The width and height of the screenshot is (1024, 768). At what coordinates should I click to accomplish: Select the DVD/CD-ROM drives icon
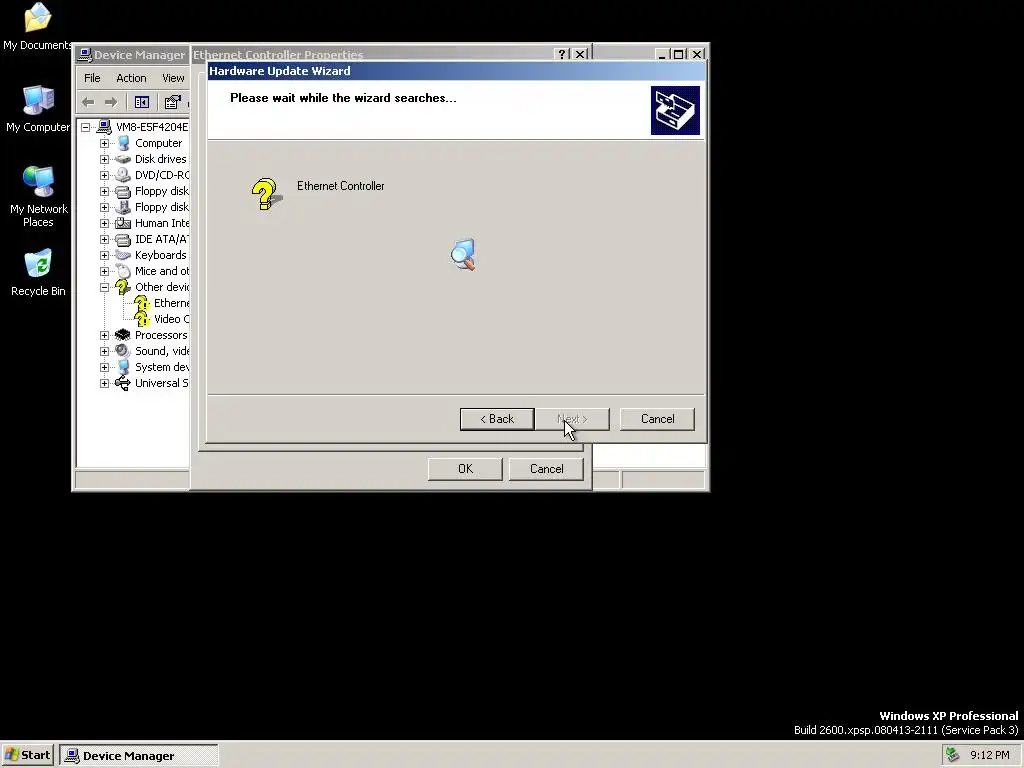(123, 175)
